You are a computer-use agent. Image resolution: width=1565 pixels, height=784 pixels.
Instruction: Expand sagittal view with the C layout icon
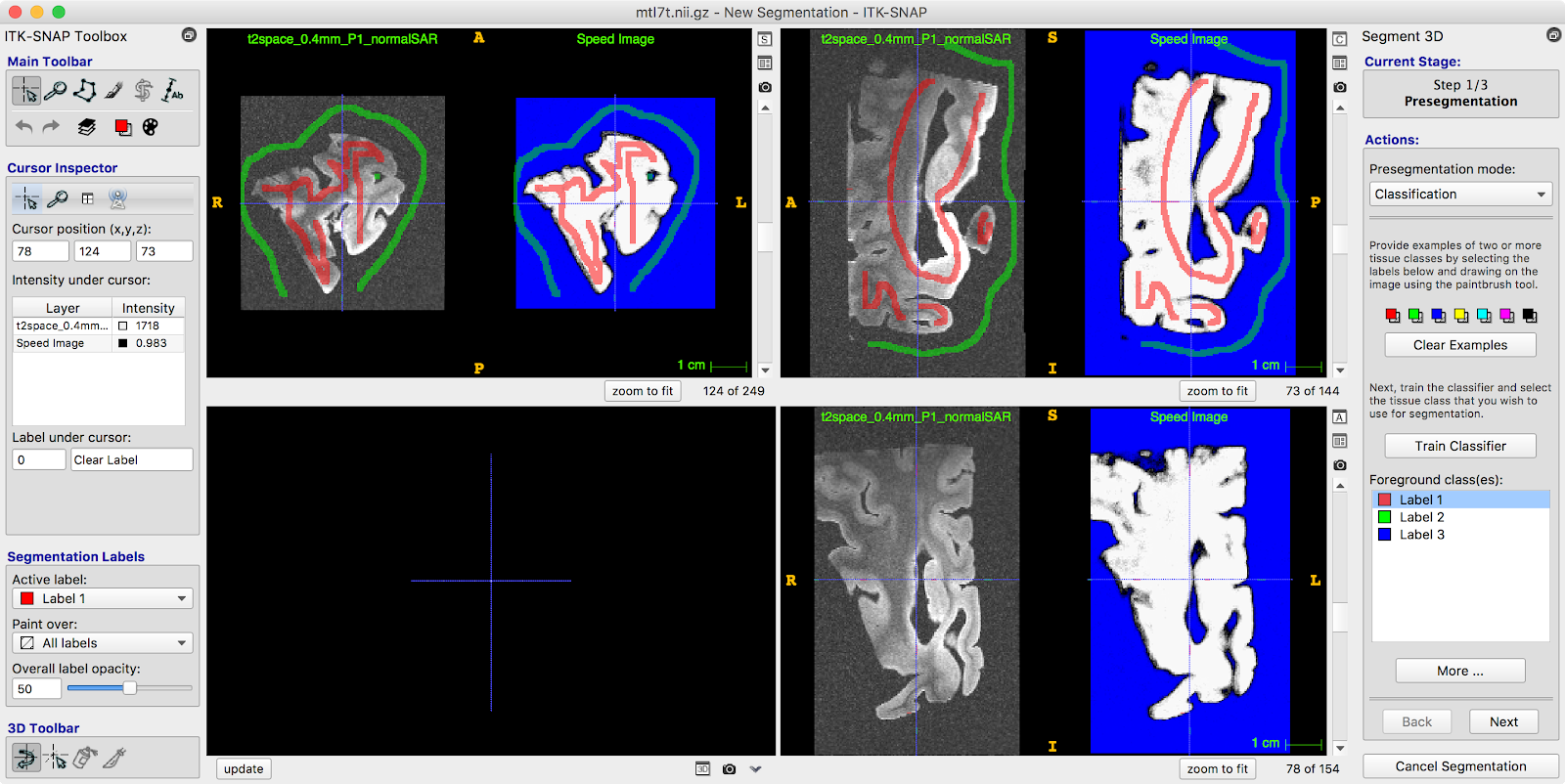pos(1340,39)
